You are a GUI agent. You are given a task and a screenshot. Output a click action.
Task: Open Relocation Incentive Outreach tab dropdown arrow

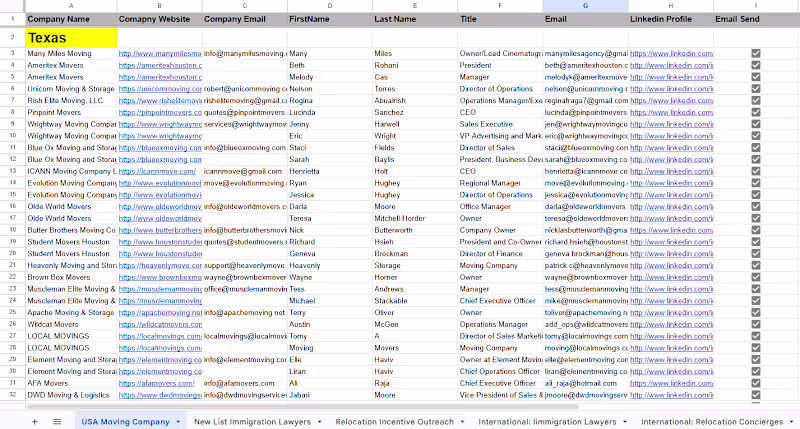pos(462,422)
